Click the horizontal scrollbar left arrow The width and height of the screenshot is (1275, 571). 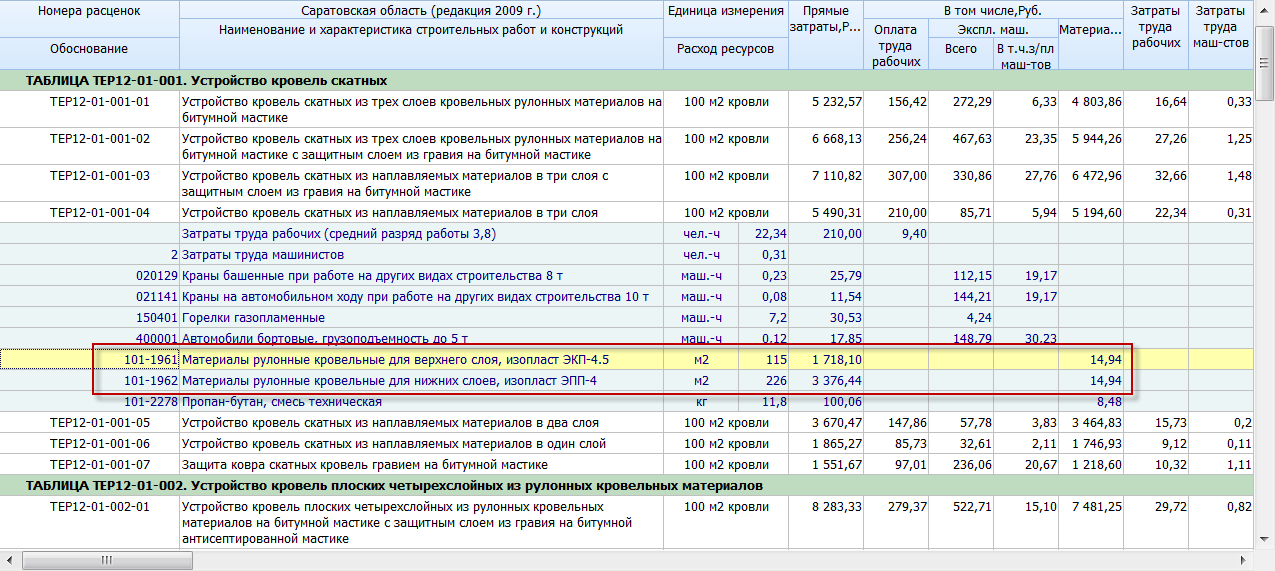(x=9, y=561)
